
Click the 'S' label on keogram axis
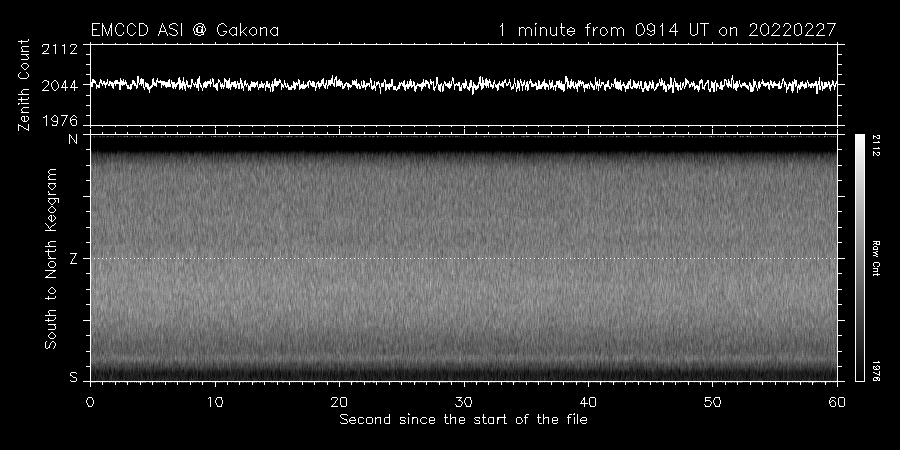[x=73, y=377]
